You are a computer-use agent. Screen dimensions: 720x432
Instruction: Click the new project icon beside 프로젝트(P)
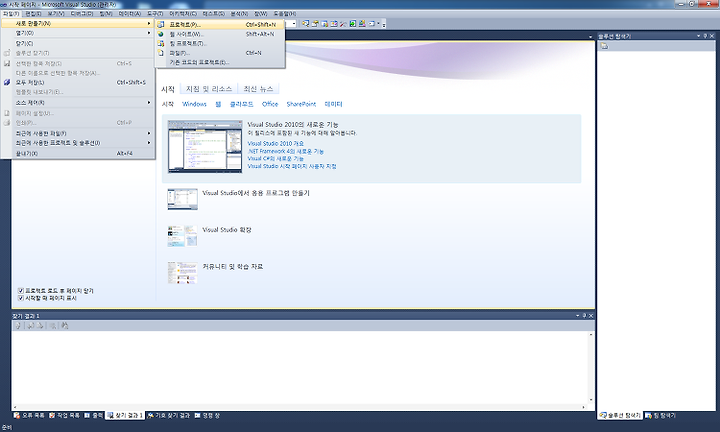tap(161, 25)
